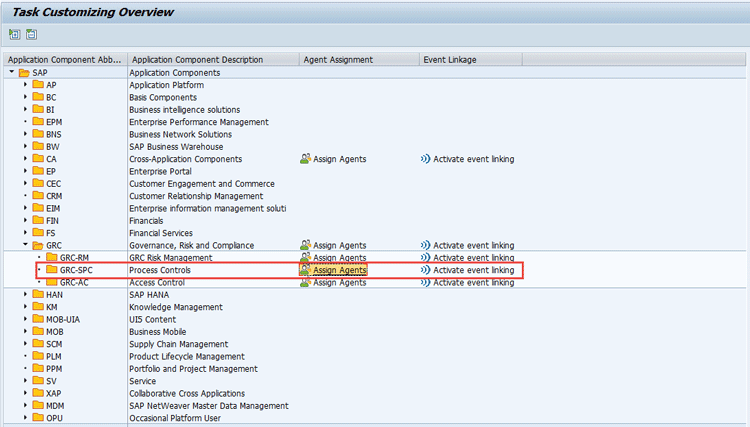This screenshot has width=750, height=427.
Task: Expand the BC Basis Components node
Action: [x=25, y=98]
